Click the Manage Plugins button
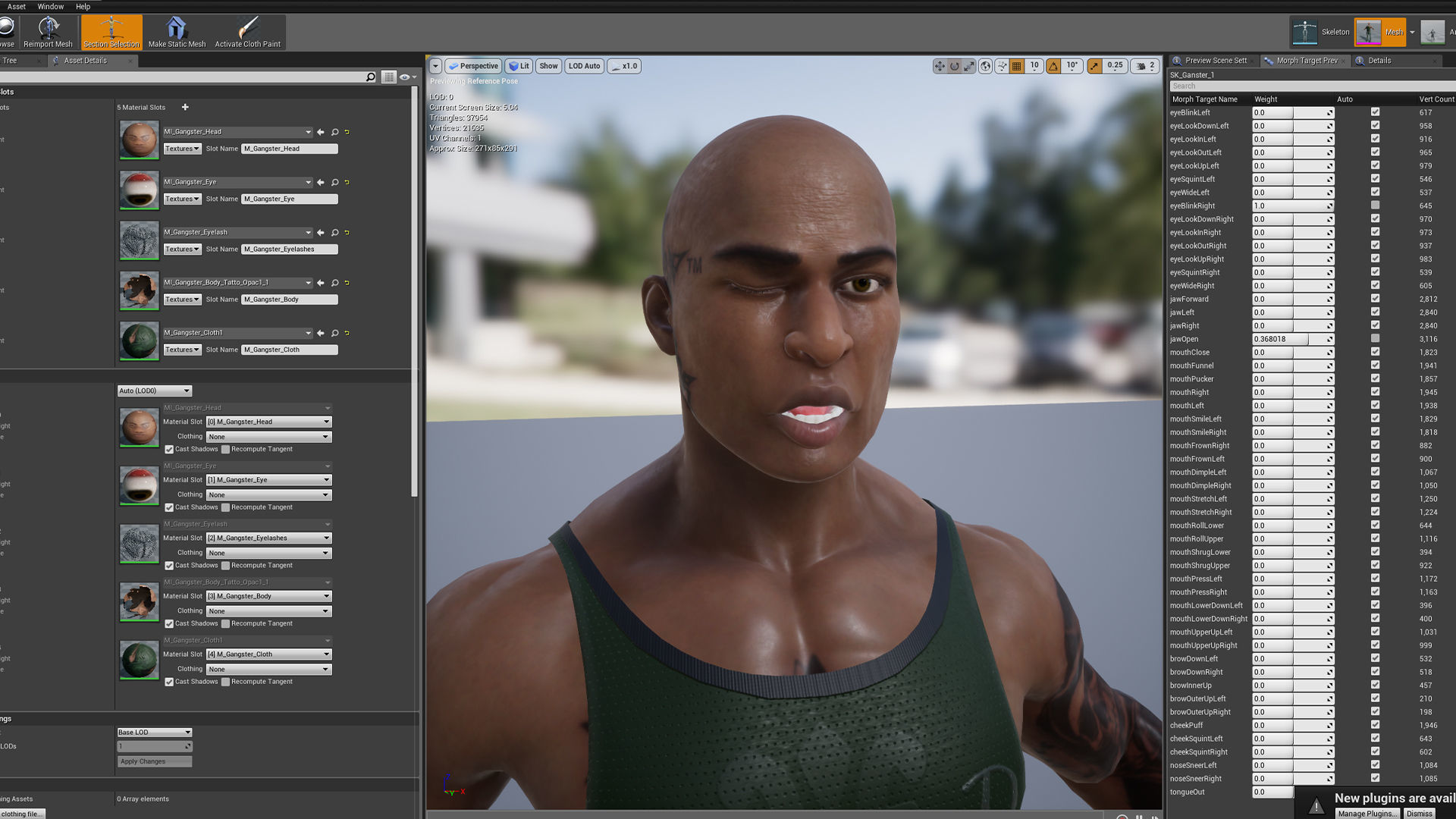 coord(1366,813)
